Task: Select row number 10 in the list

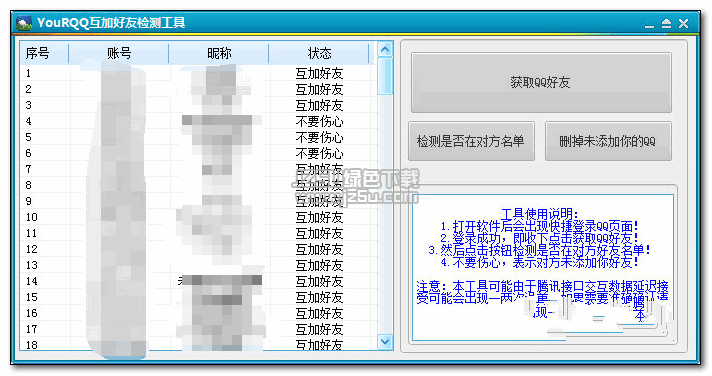Action: coord(198,217)
